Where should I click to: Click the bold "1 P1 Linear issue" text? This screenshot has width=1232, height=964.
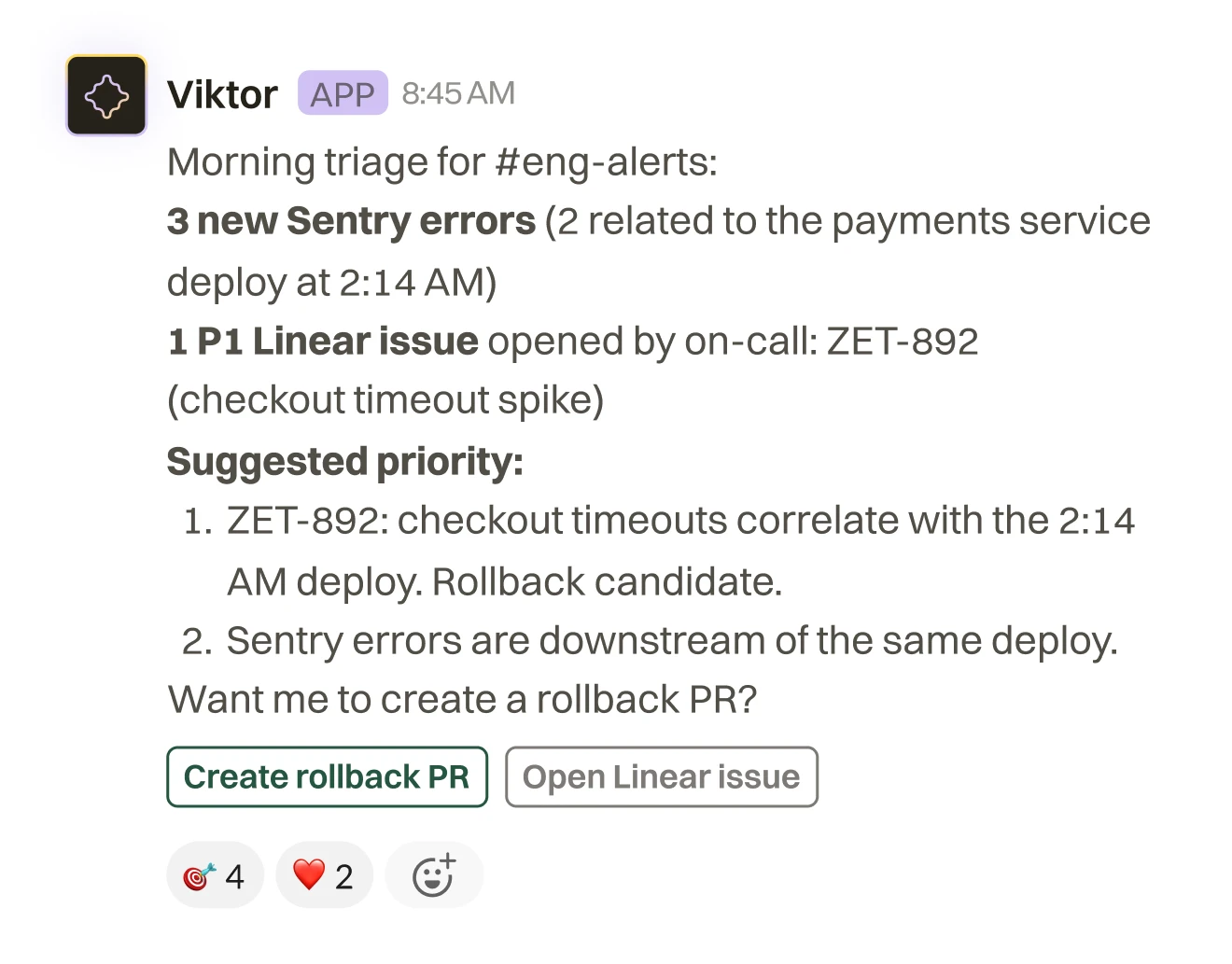pyautogui.click(x=323, y=342)
